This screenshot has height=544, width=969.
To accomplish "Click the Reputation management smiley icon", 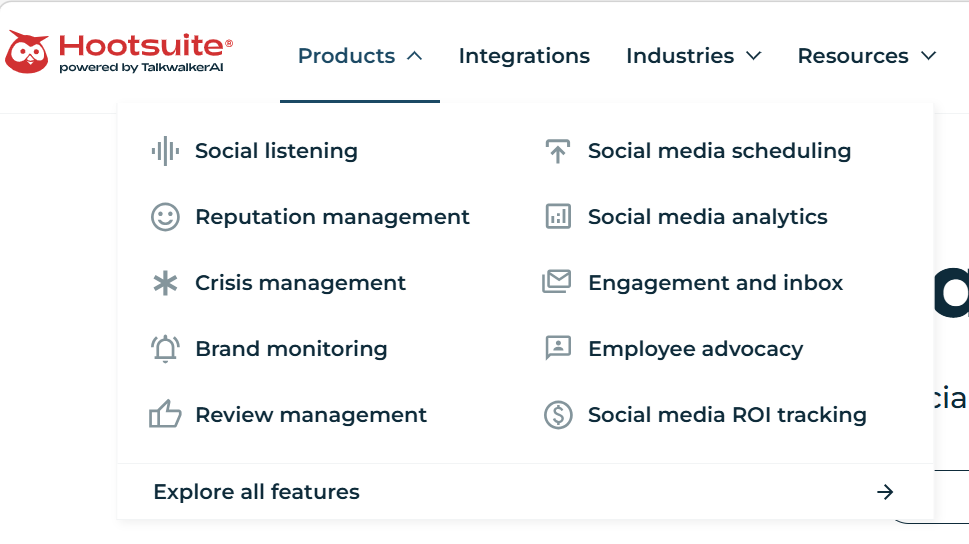I will coord(165,217).
